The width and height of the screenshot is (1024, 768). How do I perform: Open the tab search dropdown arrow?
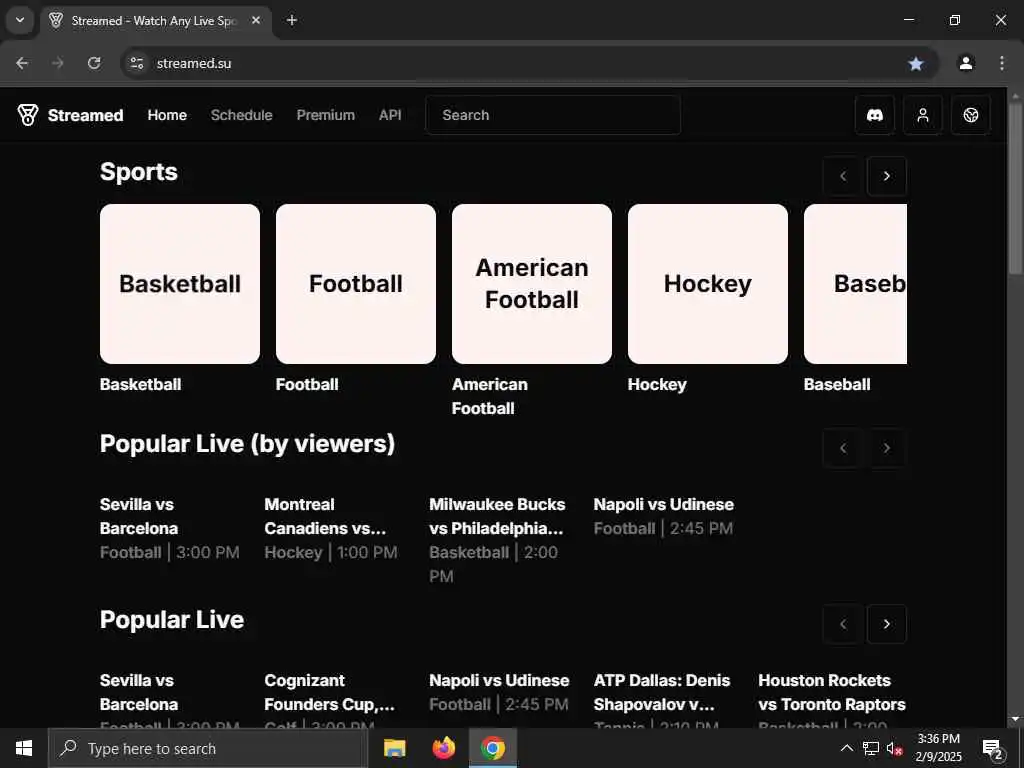(20, 20)
